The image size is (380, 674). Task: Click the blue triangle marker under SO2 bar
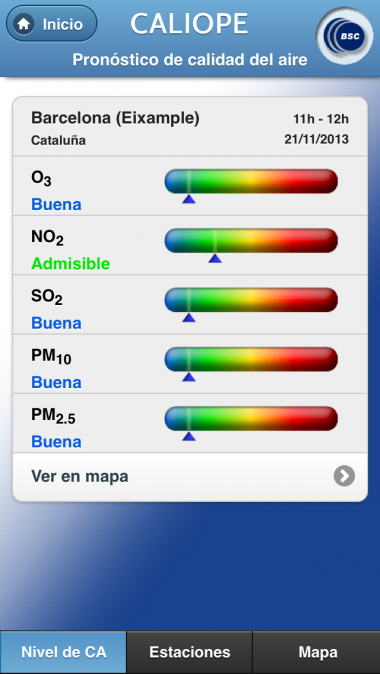[x=189, y=318]
